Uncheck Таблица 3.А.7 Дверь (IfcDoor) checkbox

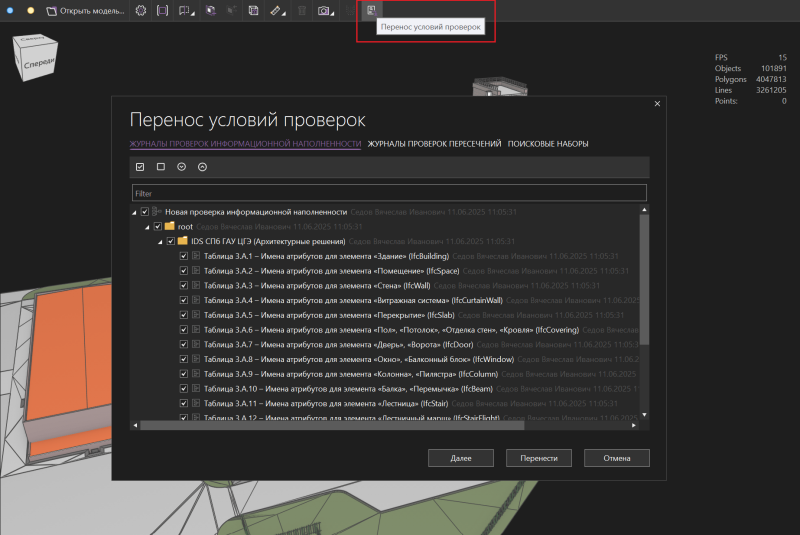point(184,344)
